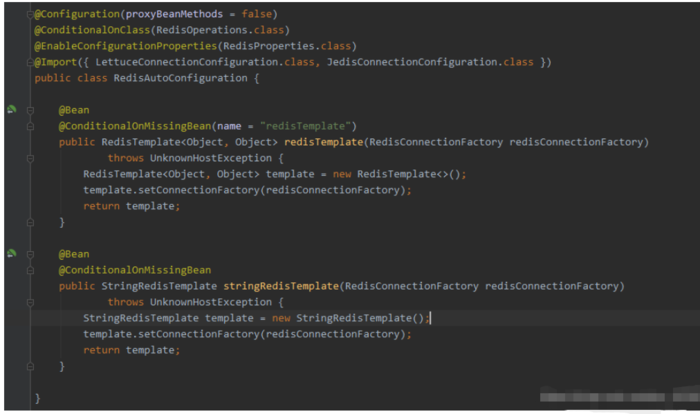Click the closing brace of the RedisAutoConfiguration class

pos(38,398)
